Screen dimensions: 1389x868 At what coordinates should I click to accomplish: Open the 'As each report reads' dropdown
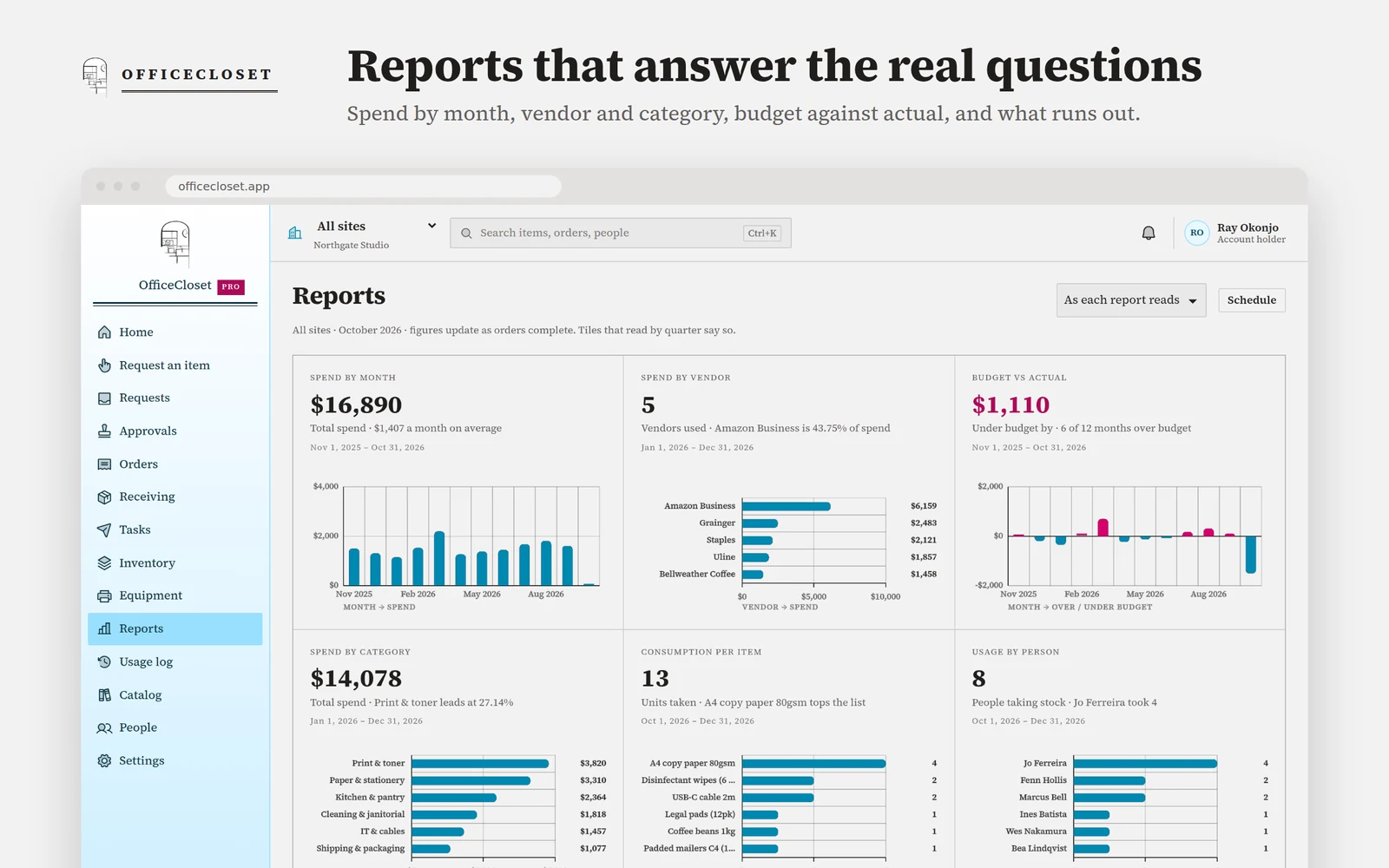point(1131,300)
